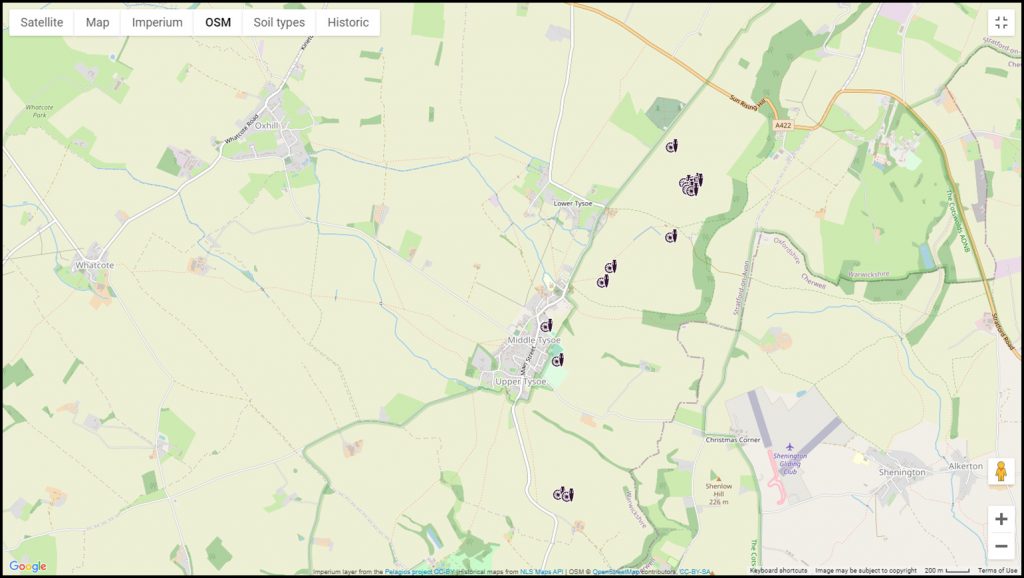Select the Map tab

pyautogui.click(x=96, y=20)
